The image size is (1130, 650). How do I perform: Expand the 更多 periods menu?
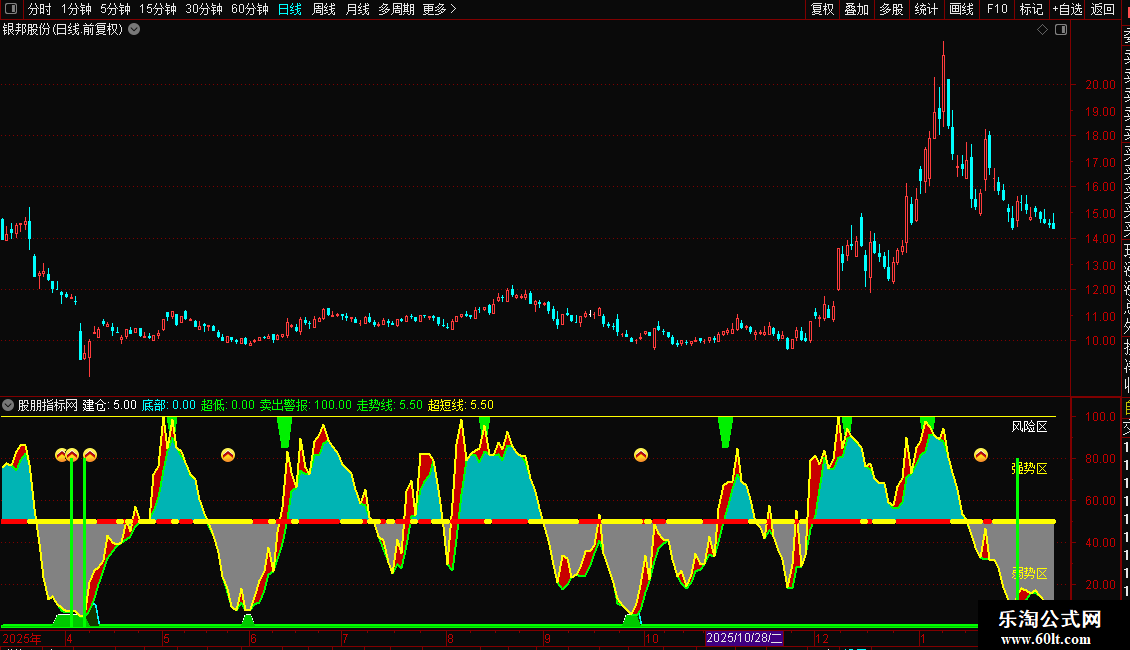point(439,9)
